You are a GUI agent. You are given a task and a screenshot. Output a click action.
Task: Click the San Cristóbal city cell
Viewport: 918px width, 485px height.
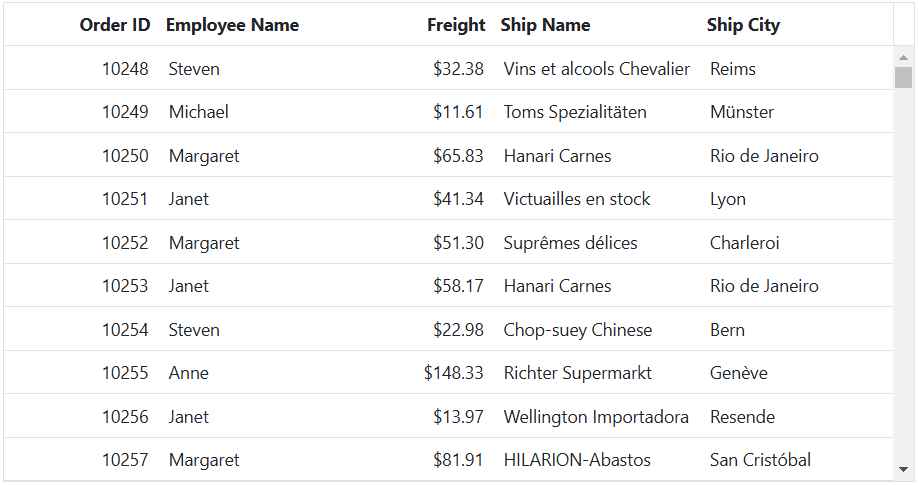[796, 460]
